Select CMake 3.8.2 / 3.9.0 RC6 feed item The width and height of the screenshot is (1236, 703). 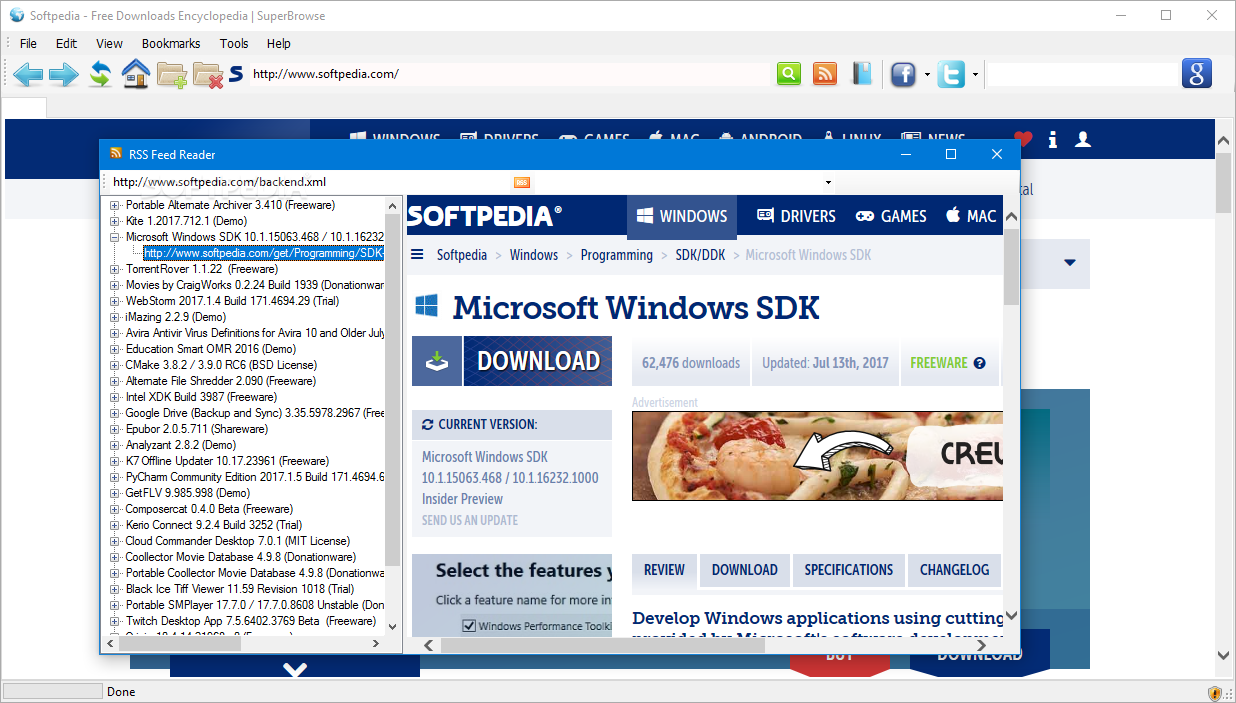[x=221, y=365]
